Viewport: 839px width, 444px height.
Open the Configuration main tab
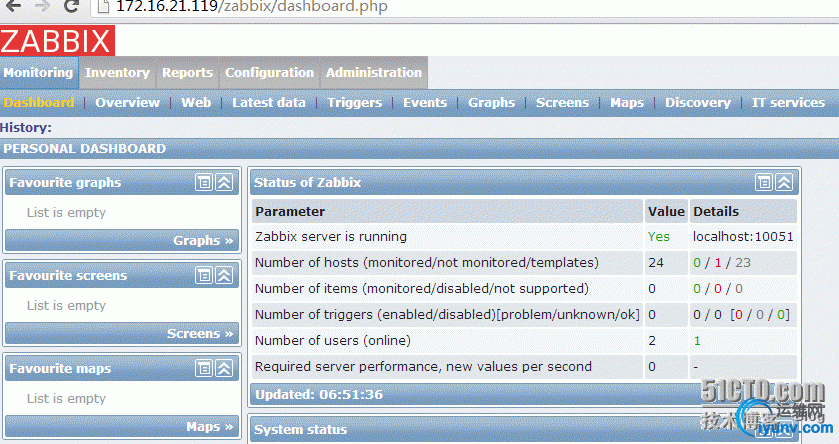[269, 73]
